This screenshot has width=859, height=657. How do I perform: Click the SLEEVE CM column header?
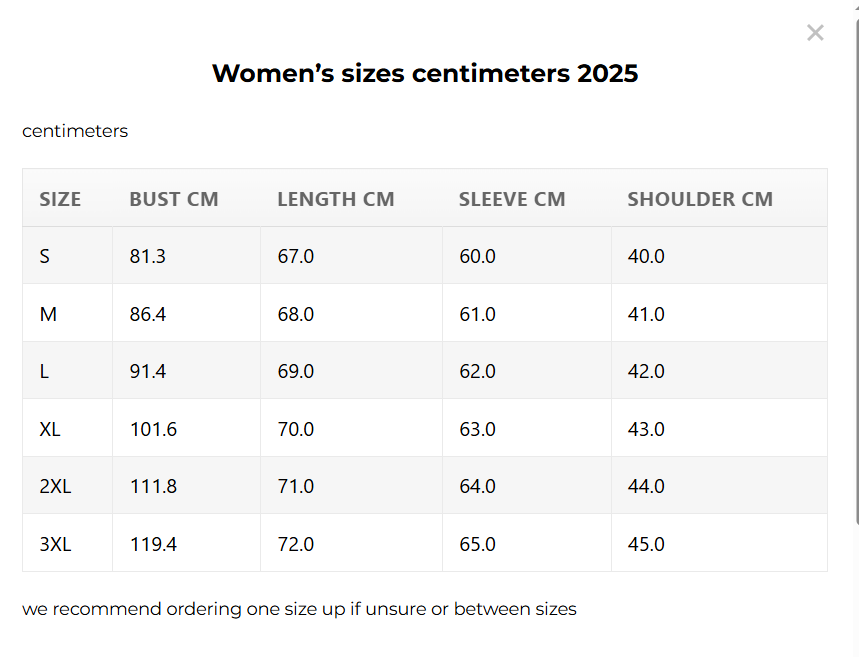(x=512, y=199)
